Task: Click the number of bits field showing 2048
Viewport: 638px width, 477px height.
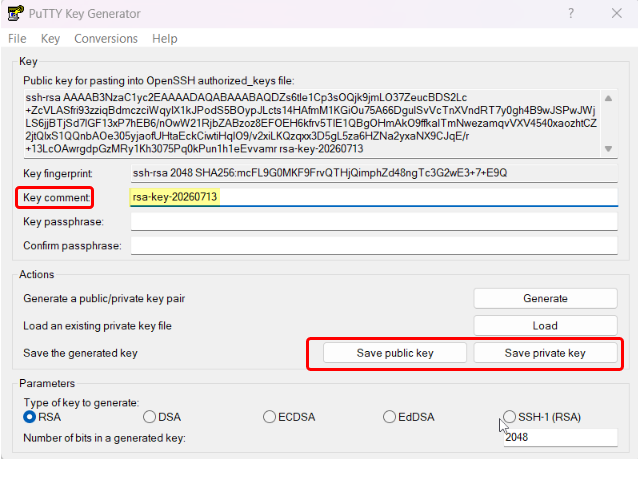Action: pos(560,438)
